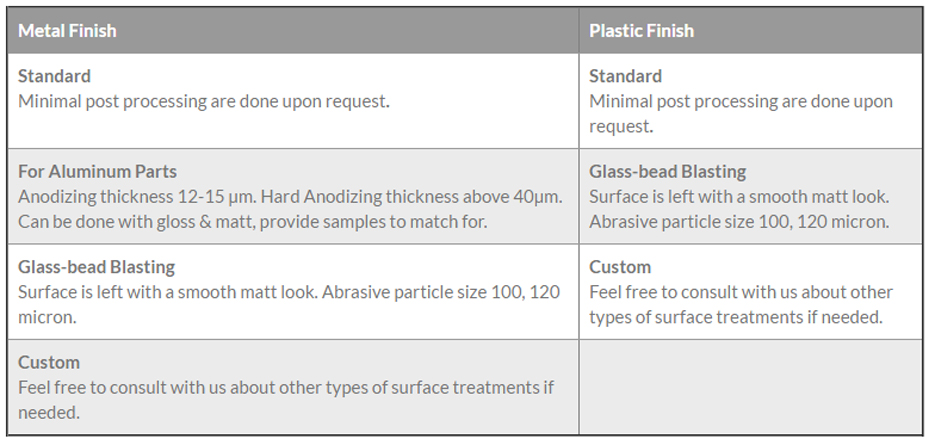Click the word 'needed.' in metal Custom row
This screenshot has width=935, height=445.
[49, 413]
